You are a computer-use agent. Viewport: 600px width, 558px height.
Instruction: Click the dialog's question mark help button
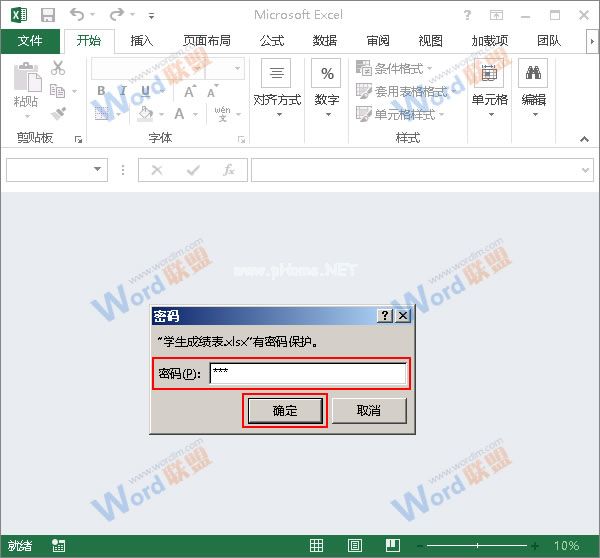385,315
